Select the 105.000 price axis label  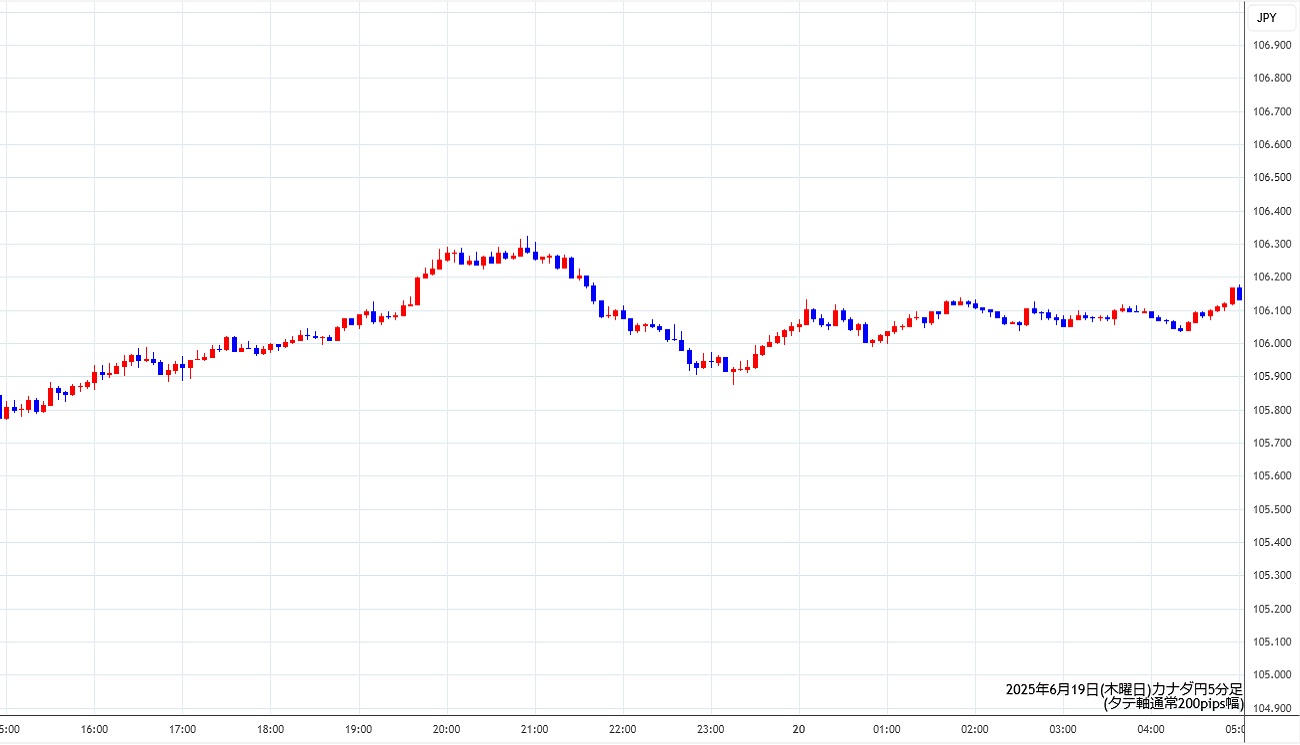point(1272,675)
